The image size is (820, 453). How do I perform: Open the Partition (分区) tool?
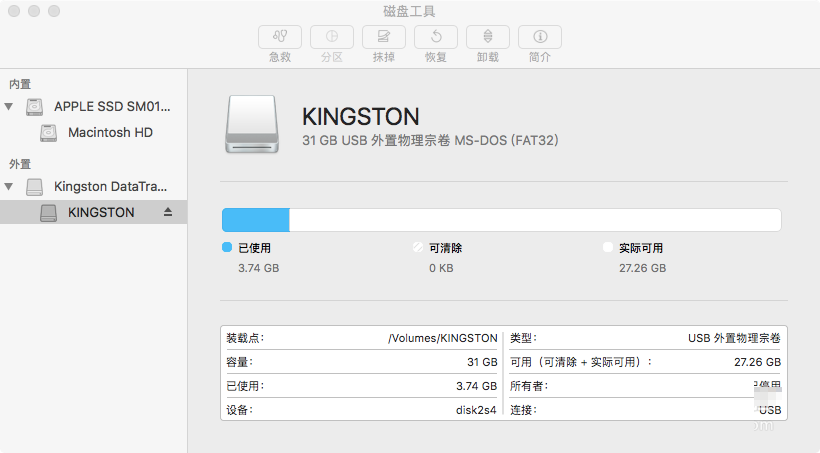pos(332,37)
